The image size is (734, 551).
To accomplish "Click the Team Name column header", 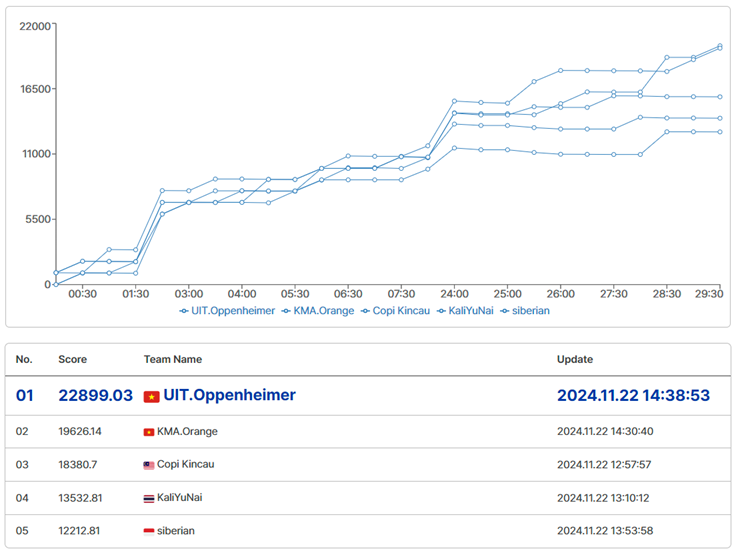I will click(173, 360).
